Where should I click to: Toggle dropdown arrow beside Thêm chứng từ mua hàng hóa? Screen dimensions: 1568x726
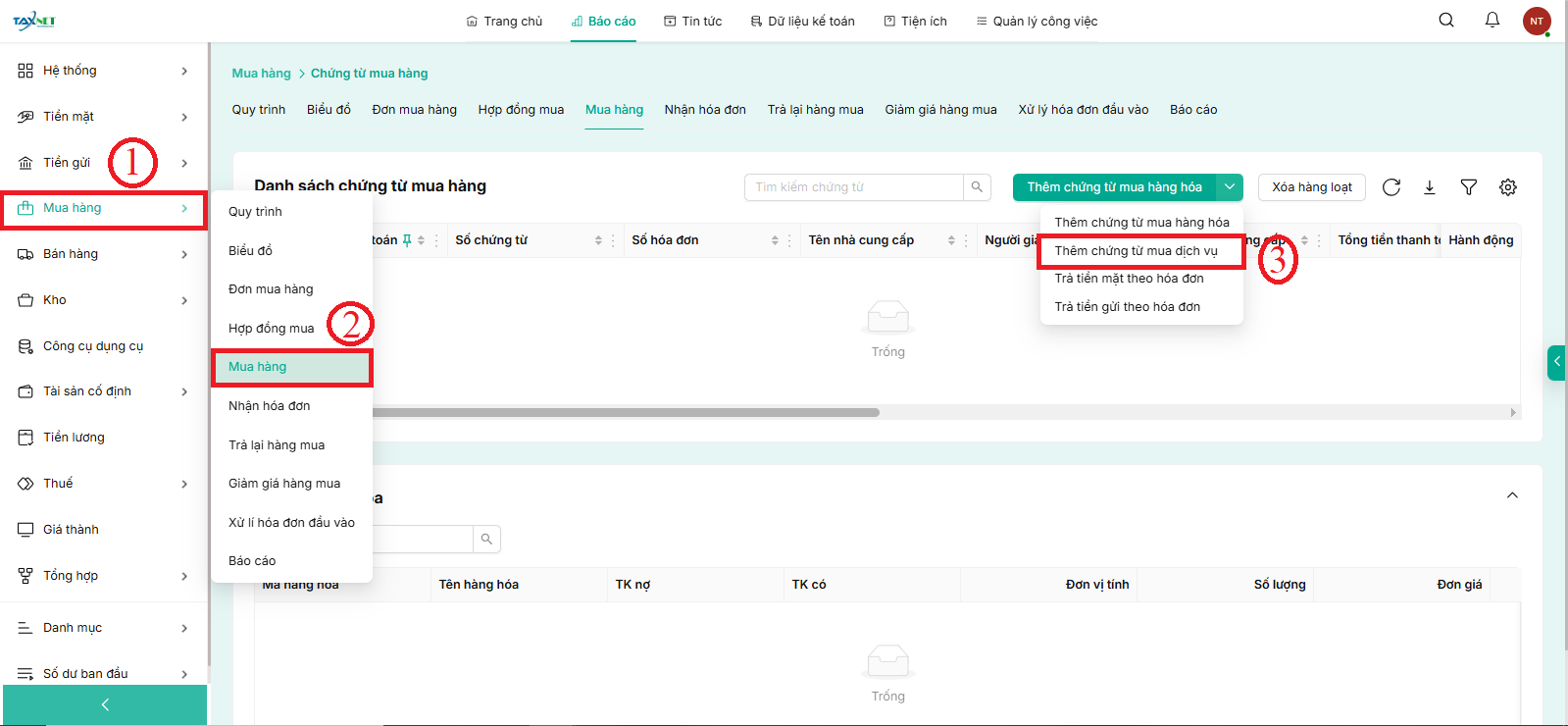(1229, 187)
